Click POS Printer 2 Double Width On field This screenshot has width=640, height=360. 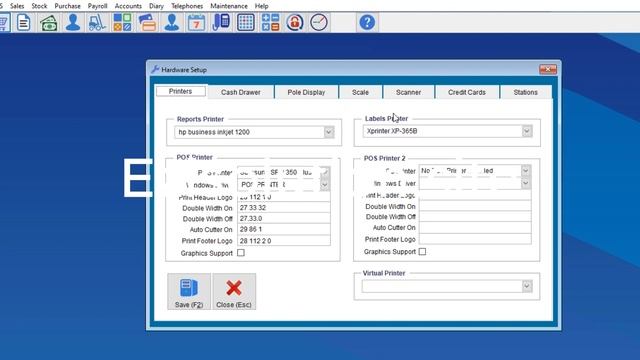pyautogui.click(x=475, y=206)
